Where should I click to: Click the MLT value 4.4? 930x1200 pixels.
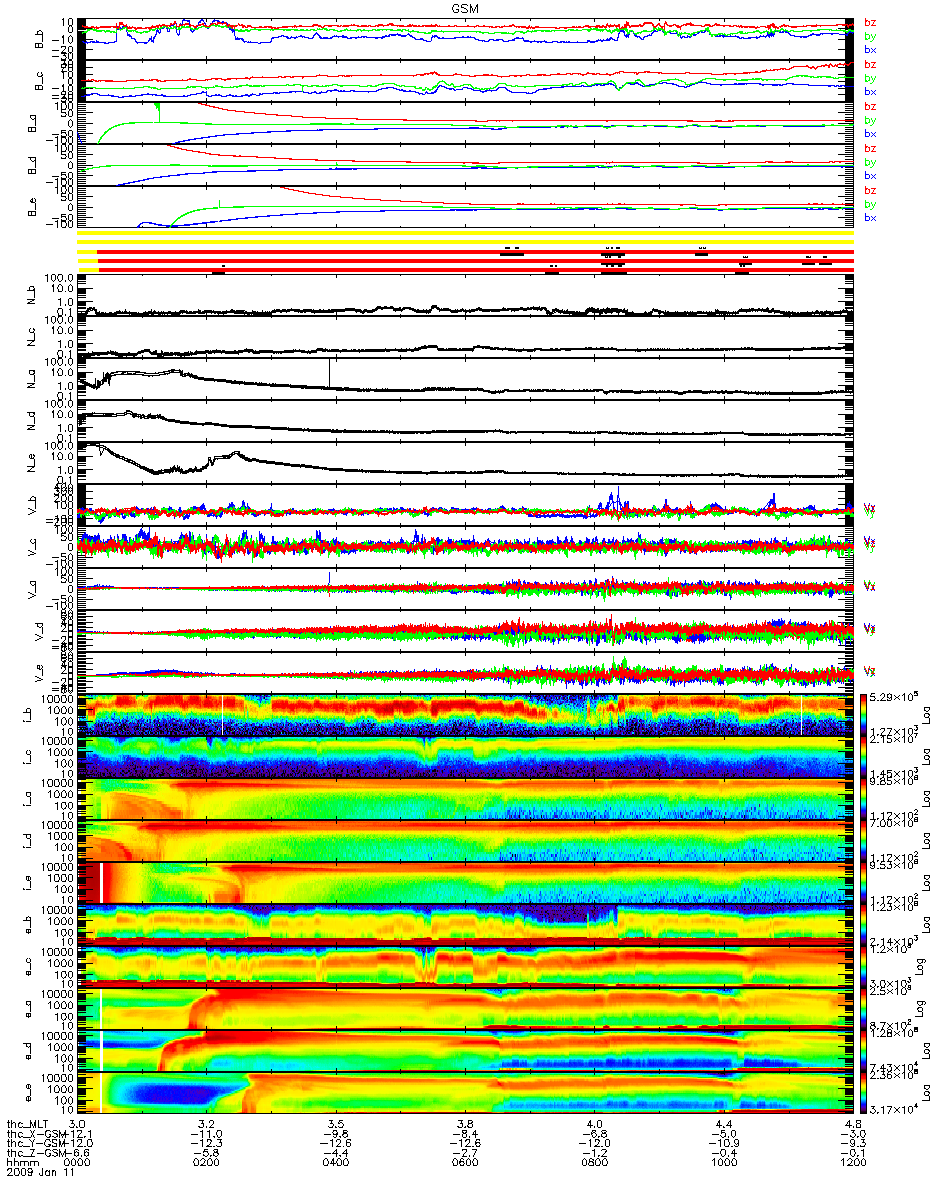pos(723,1125)
